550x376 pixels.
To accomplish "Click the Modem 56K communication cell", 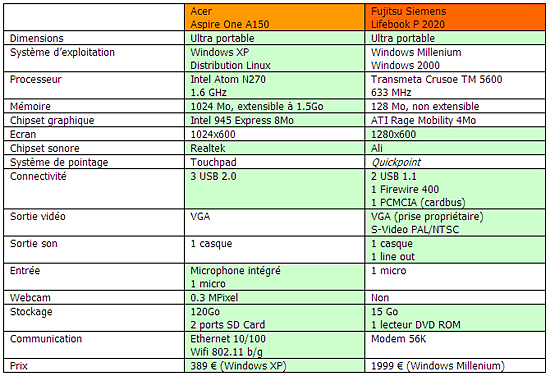I will [x=455, y=345].
